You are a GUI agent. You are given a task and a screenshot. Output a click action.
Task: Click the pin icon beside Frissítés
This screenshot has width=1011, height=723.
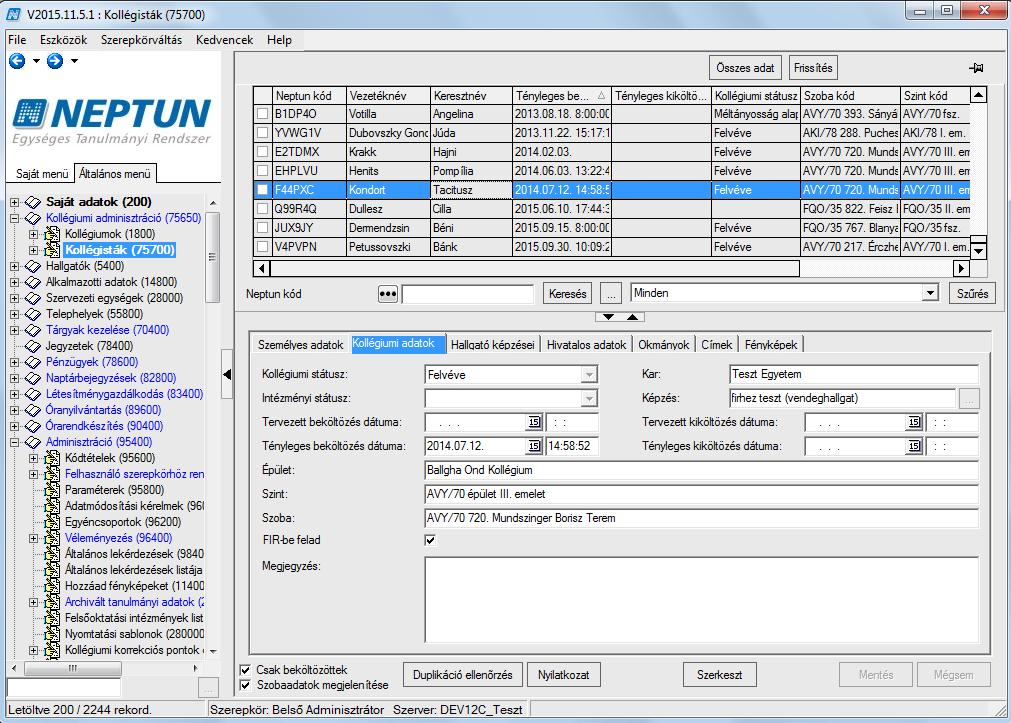(x=976, y=68)
